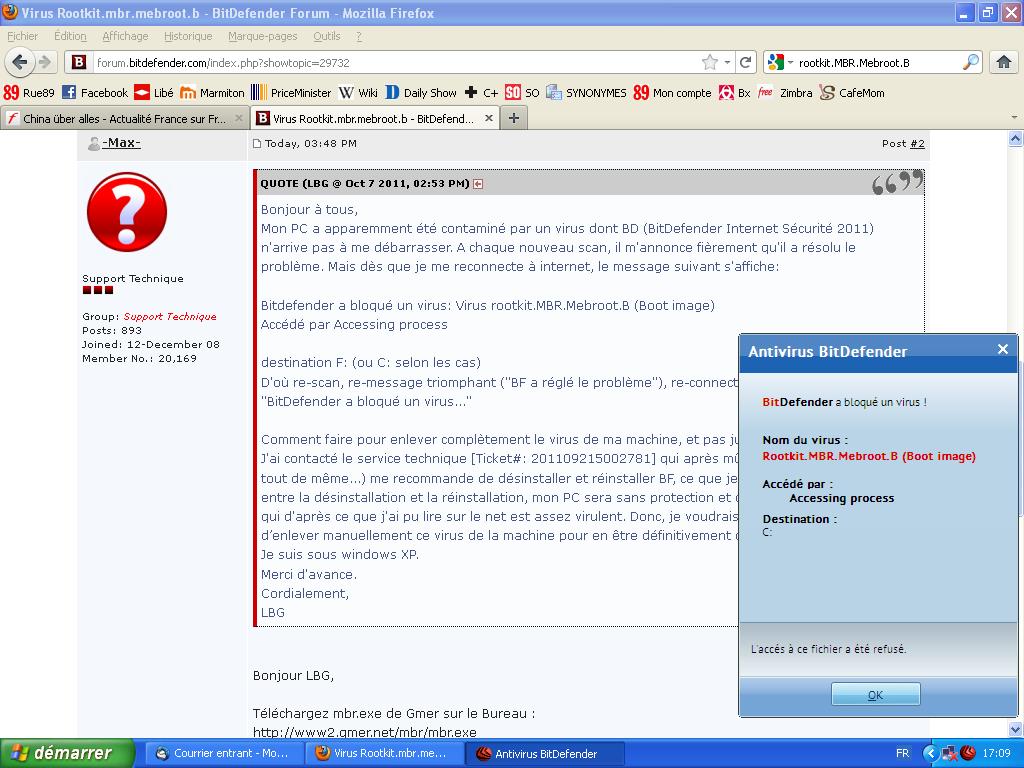Open the Post #2 permalink
The height and width of the screenshot is (768, 1024).
point(918,143)
